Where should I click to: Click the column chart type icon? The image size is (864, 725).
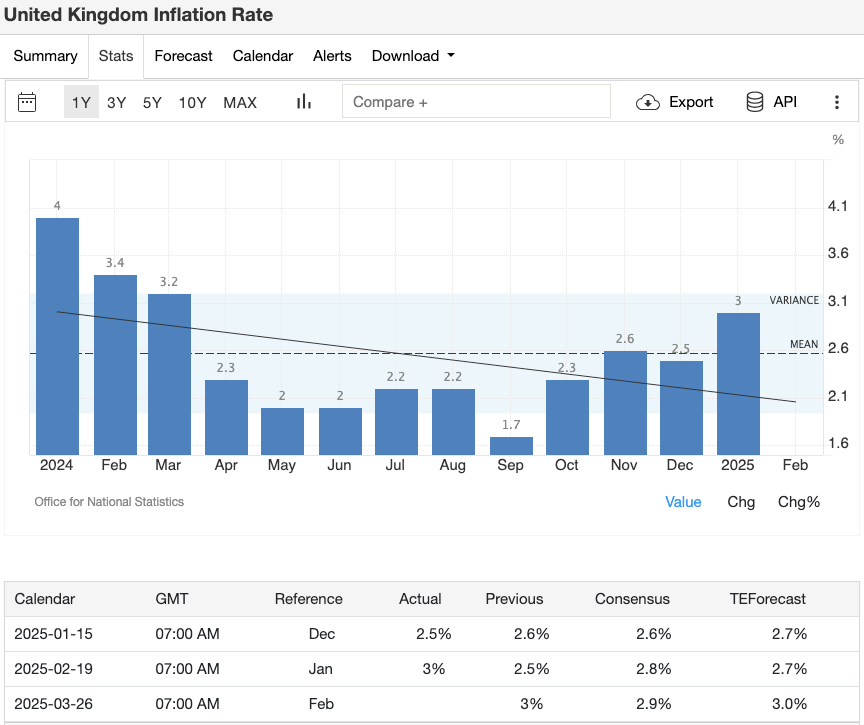pos(303,101)
